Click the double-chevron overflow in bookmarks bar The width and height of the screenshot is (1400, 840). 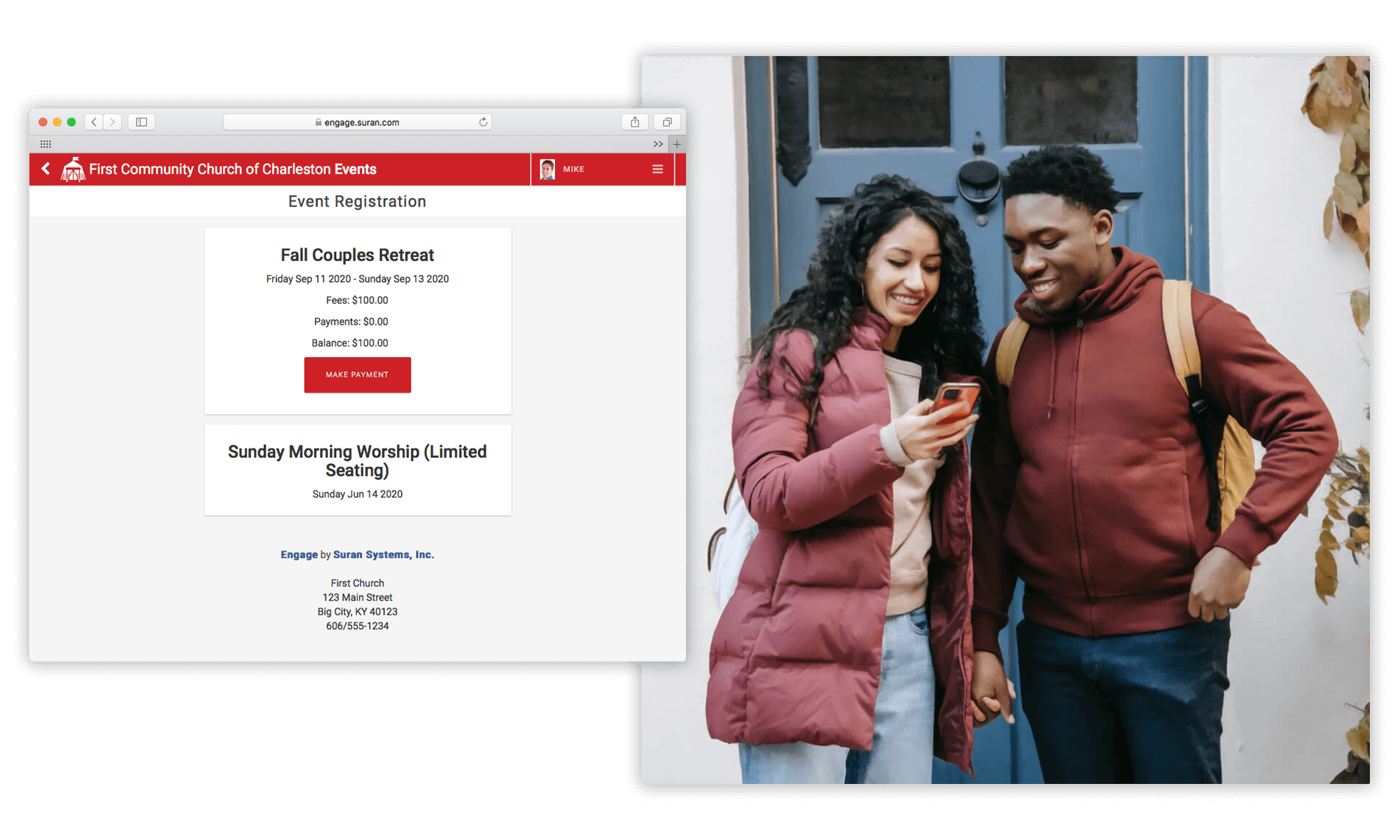pyautogui.click(x=658, y=144)
